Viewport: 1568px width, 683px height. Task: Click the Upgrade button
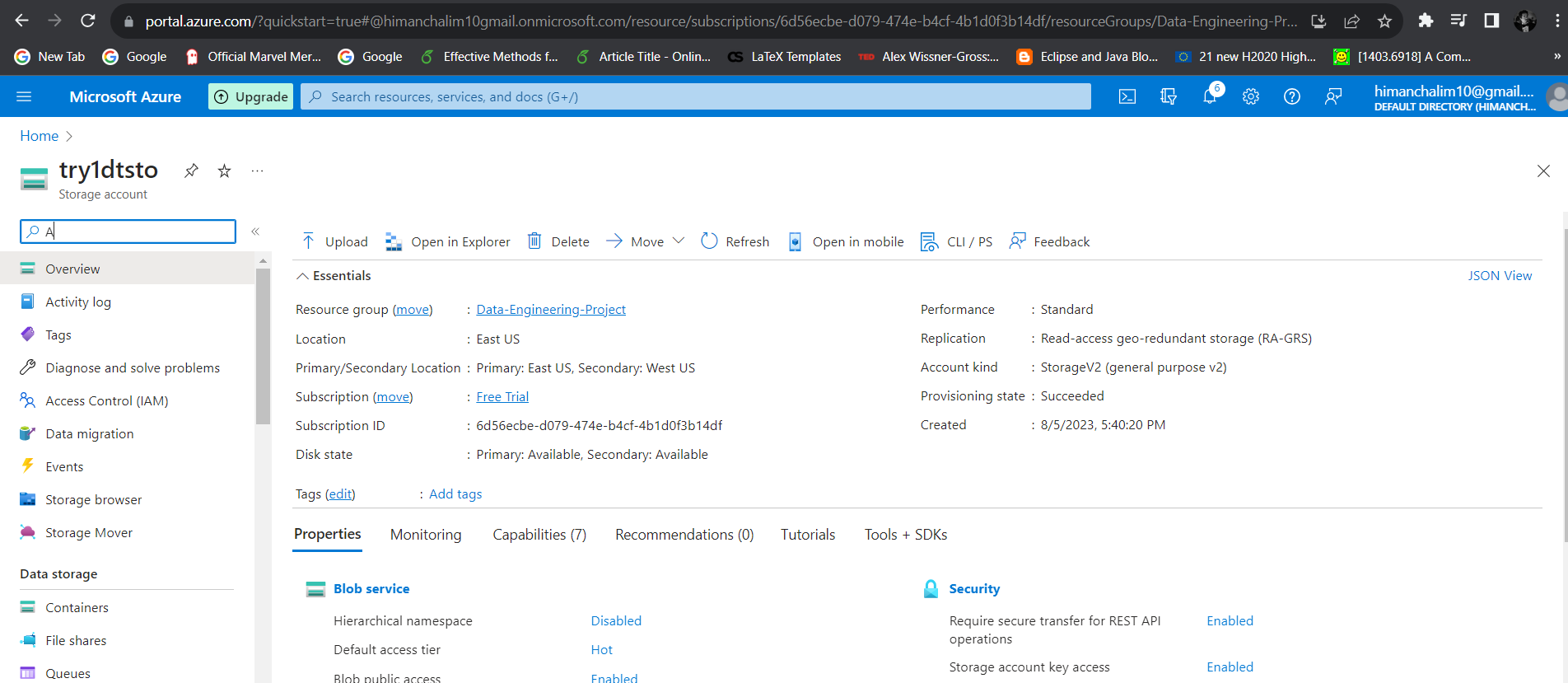251,96
